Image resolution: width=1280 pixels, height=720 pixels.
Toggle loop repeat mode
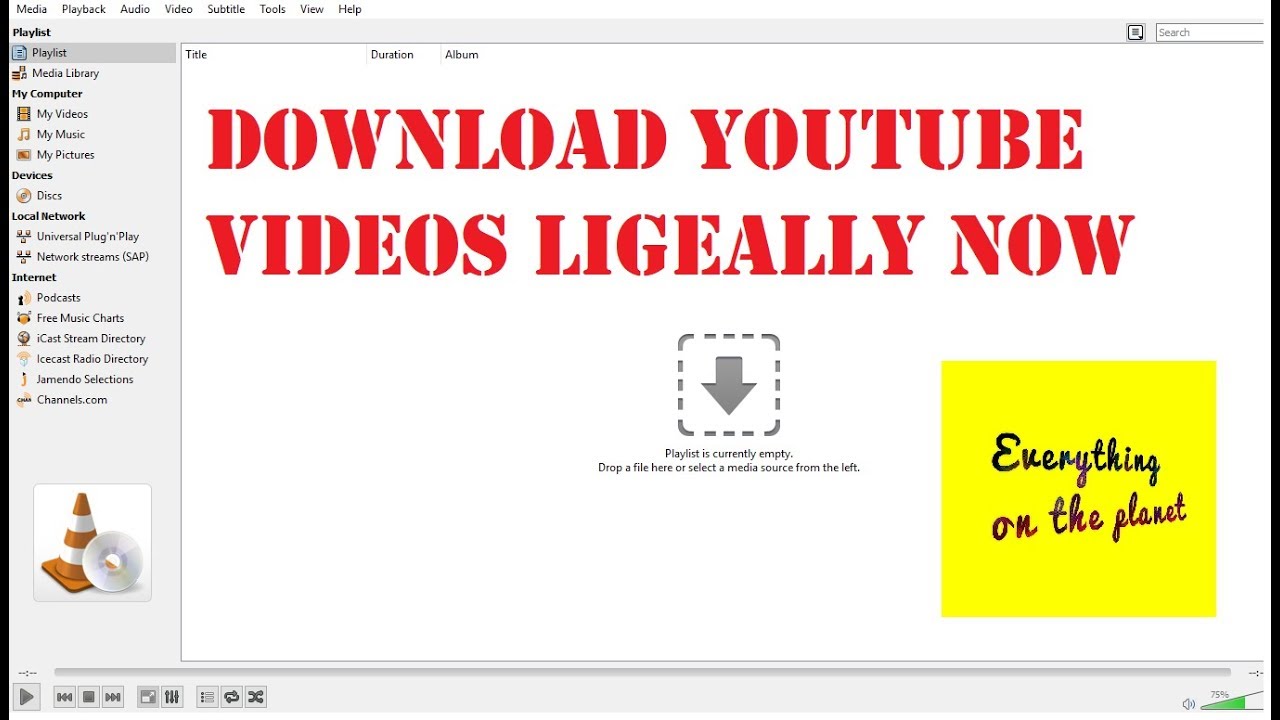232,697
